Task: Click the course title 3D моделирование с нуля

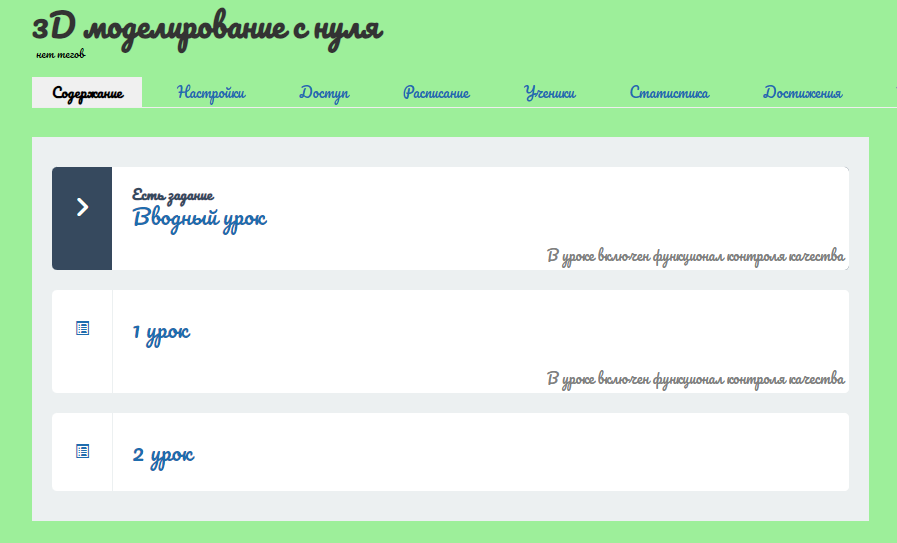Action: point(207,29)
